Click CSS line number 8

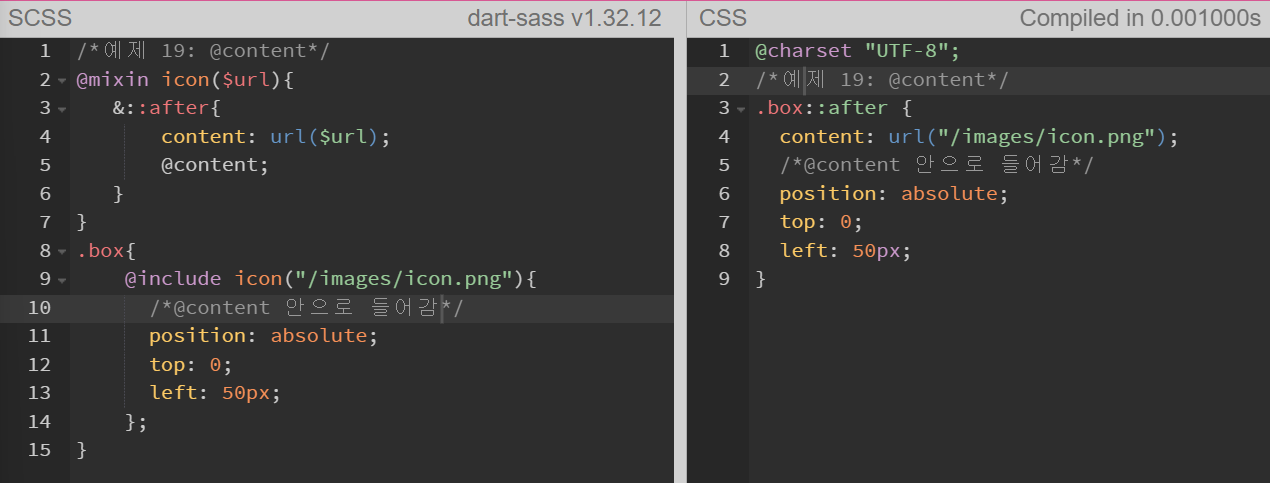[x=725, y=251]
